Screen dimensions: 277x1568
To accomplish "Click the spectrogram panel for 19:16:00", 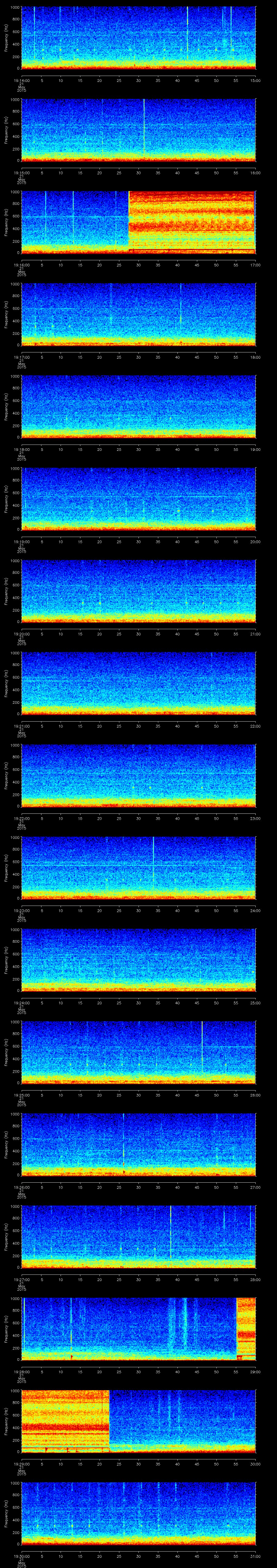I will point(138,222).
